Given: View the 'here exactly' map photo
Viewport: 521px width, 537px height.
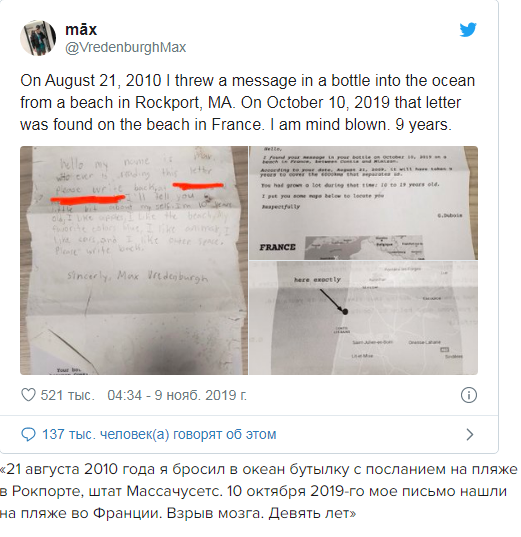Looking at the screenshot, I should point(363,318).
